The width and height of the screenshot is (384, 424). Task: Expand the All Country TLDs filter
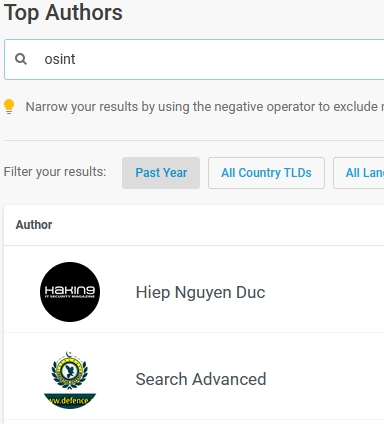[x=266, y=173]
